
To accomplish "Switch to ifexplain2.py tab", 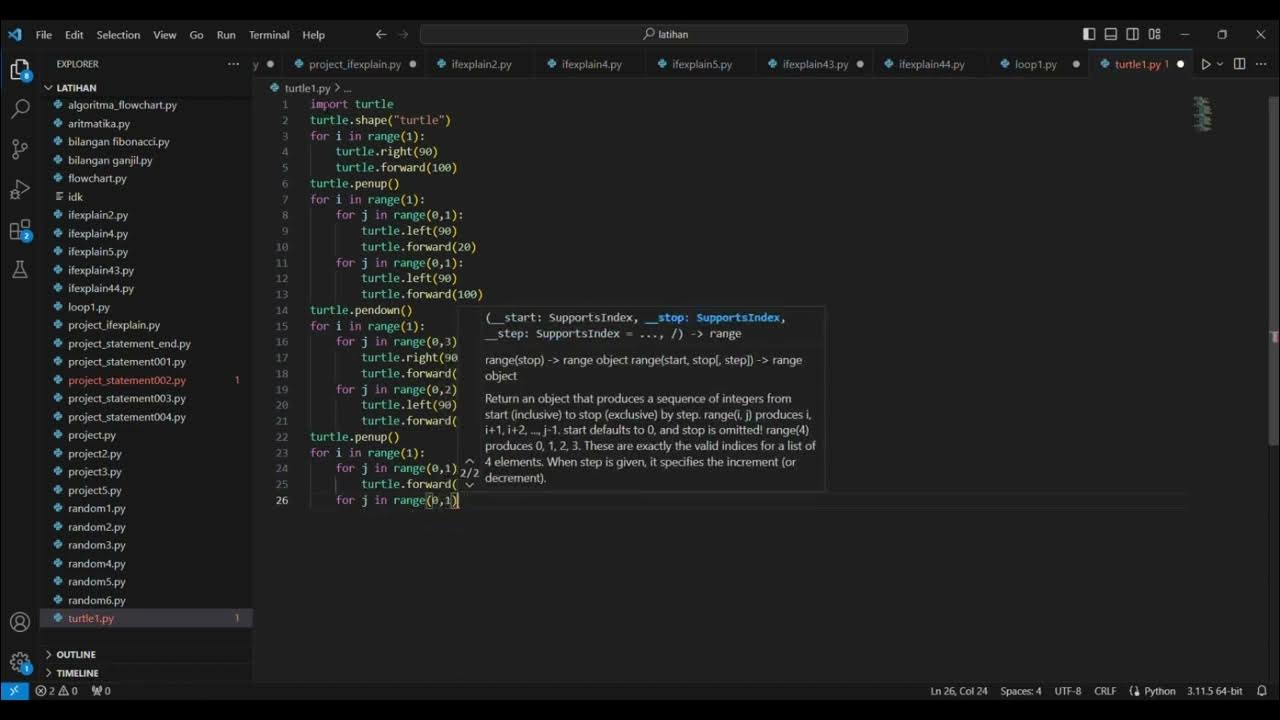I will coord(481,64).
